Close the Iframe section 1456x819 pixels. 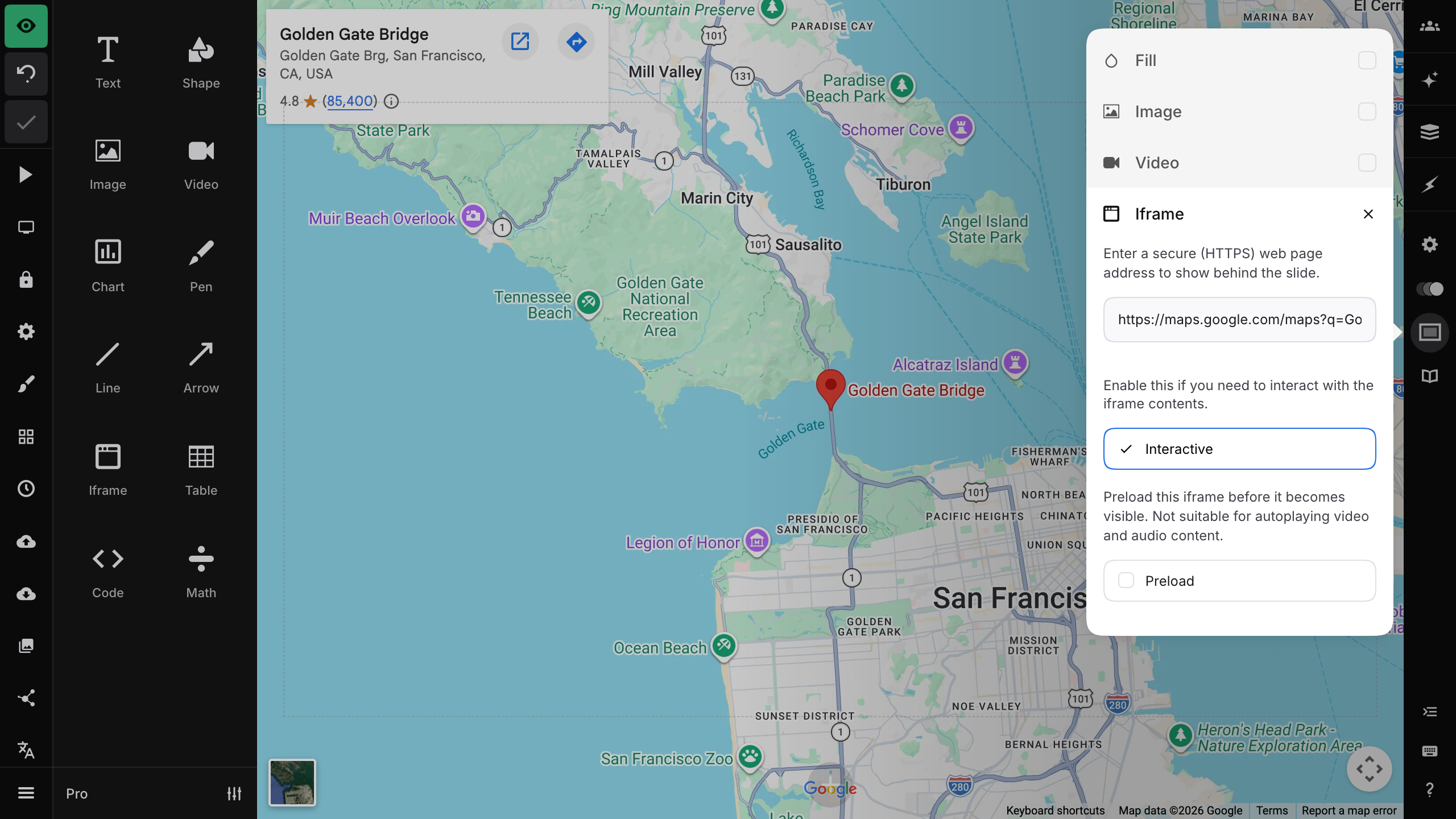click(x=1368, y=214)
